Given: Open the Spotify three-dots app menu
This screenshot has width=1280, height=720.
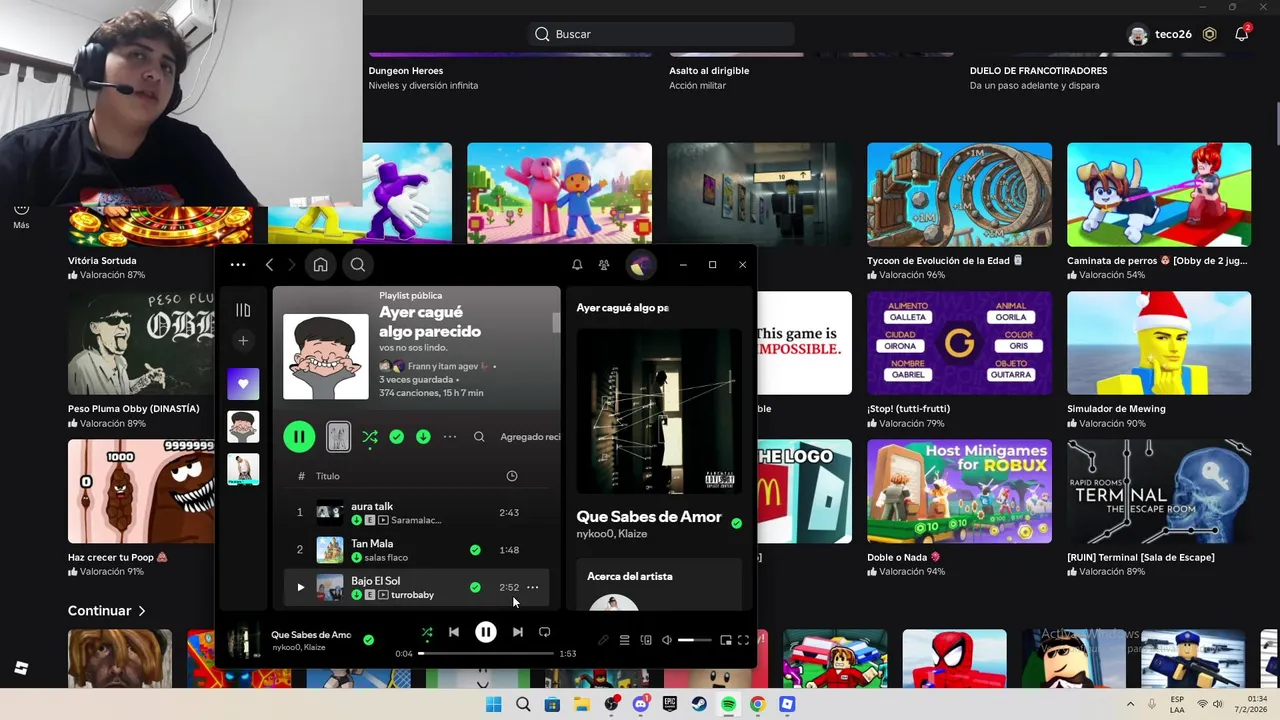Looking at the screenshot, I should 237,265.
